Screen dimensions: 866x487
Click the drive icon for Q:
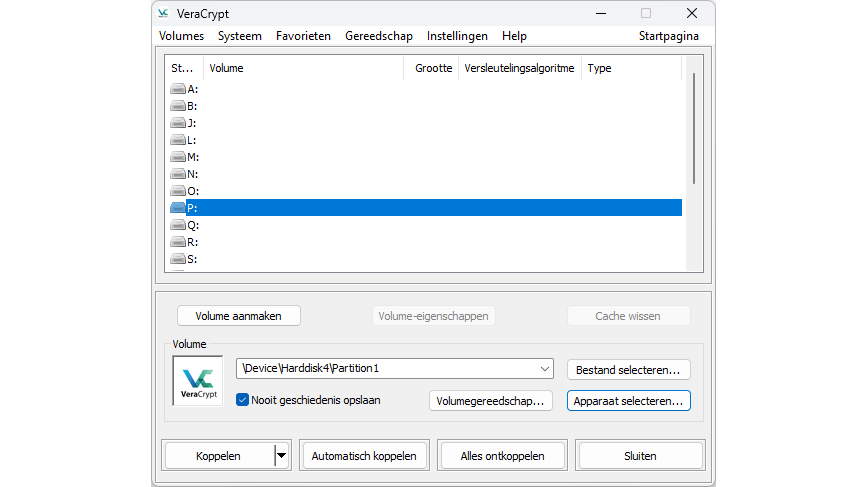[x=178, y=225]
